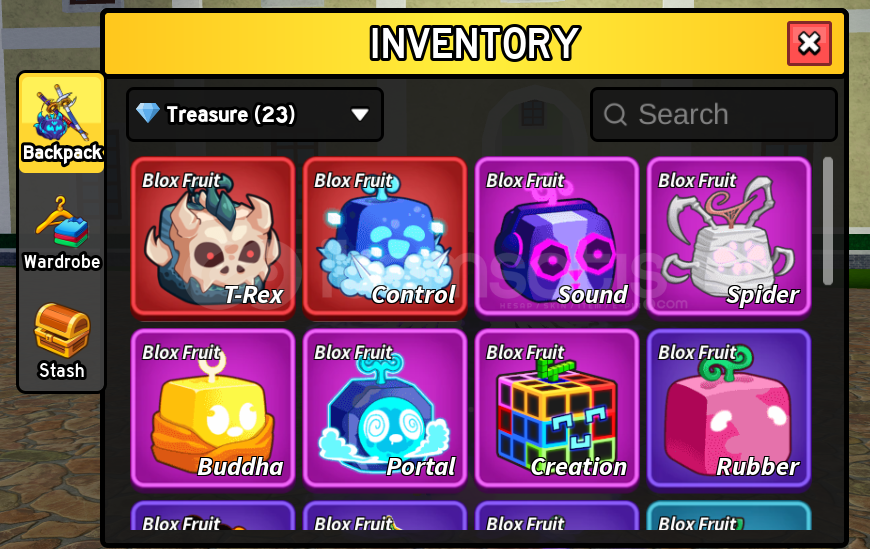This screenshot has width=870, height=549.
Task: Close the Inventory window
Action: (809, 43)
